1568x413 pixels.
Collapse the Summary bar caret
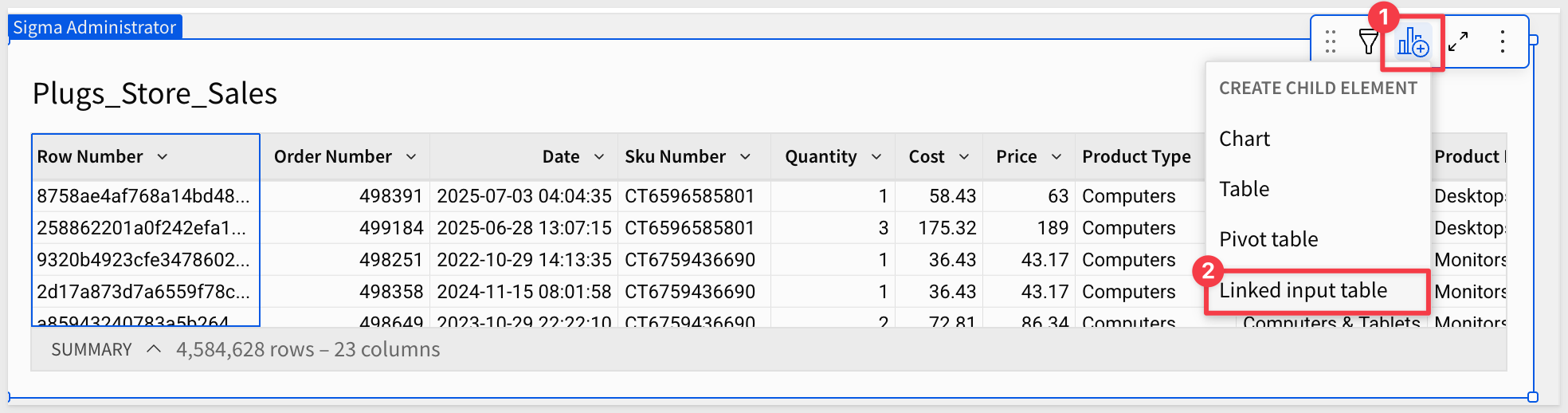coord(155,349)
